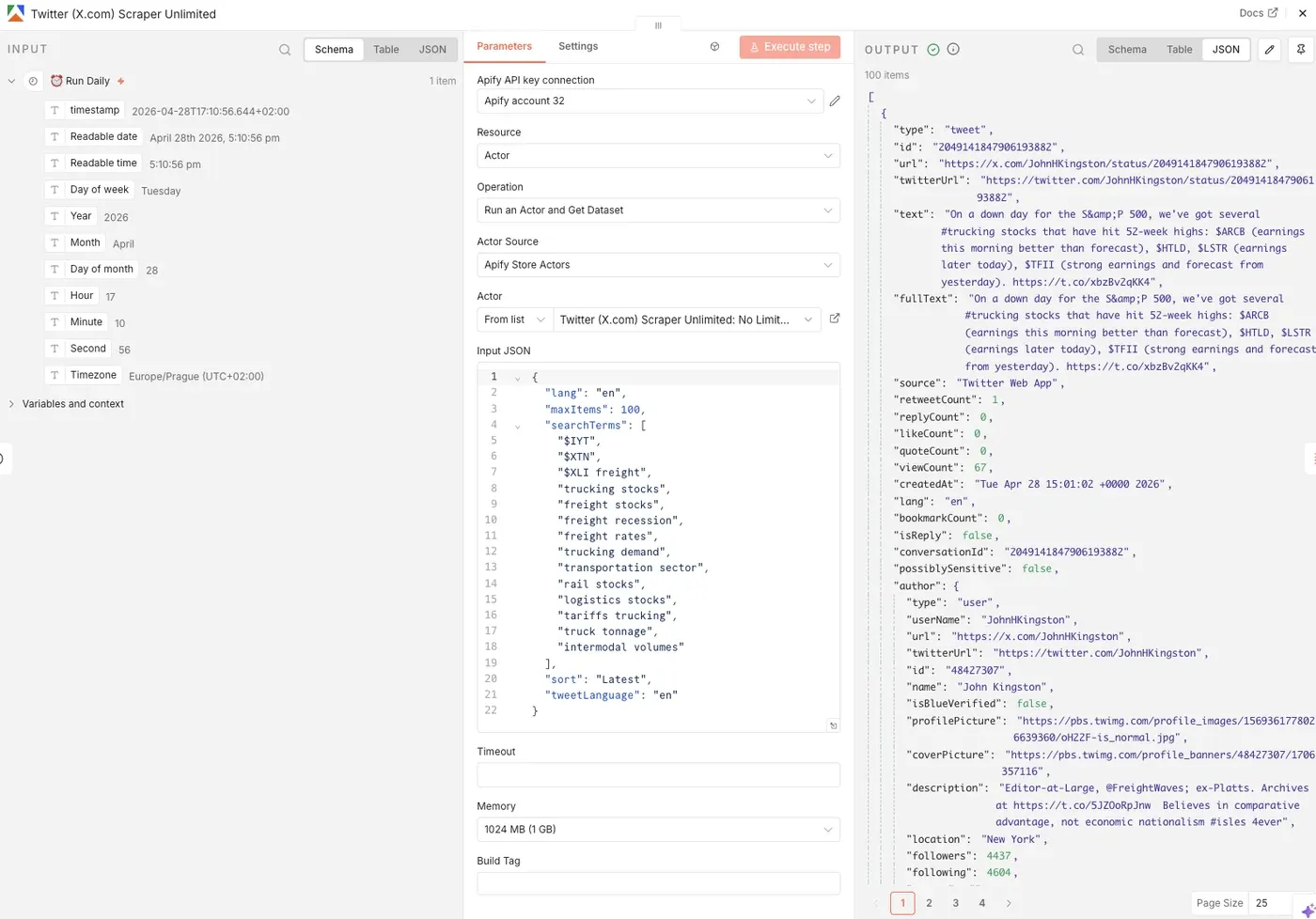This screenshot has height=919, width=1316.
Task: Click the type icon beside Hour
Action: click(55, 295)
